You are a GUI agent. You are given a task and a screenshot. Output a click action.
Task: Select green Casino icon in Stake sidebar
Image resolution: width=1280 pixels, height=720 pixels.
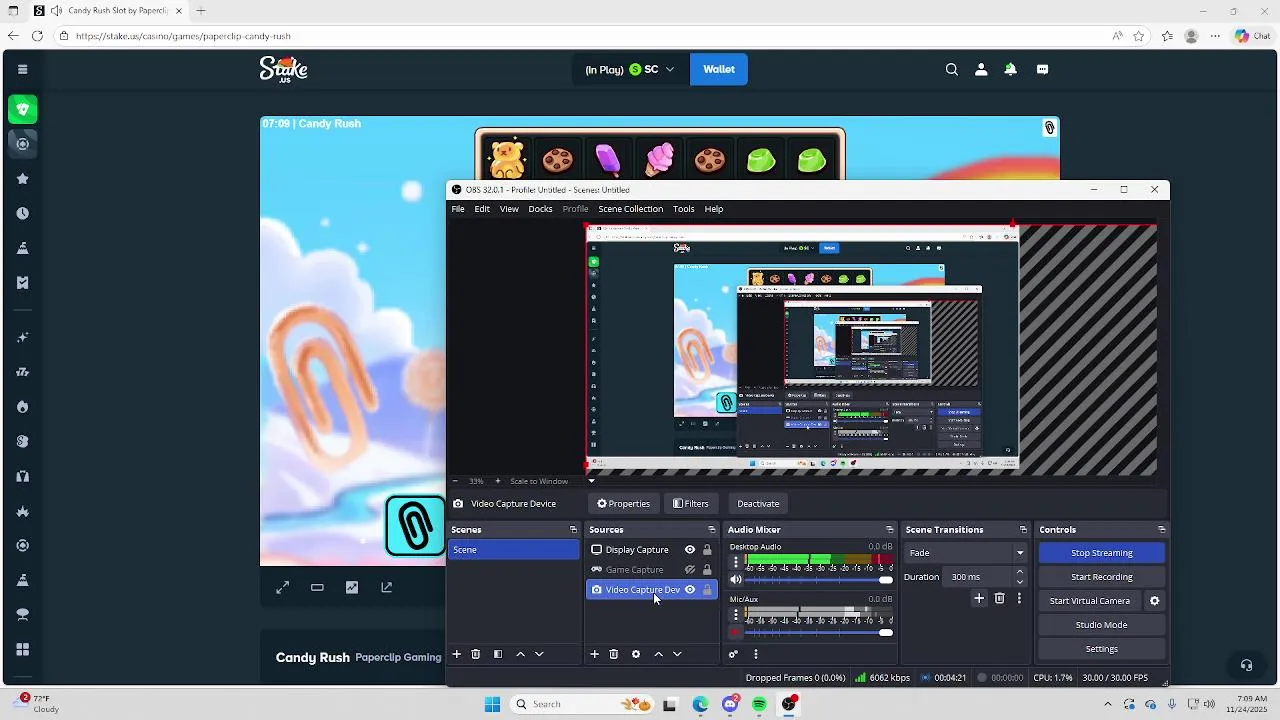click(22, 109)
